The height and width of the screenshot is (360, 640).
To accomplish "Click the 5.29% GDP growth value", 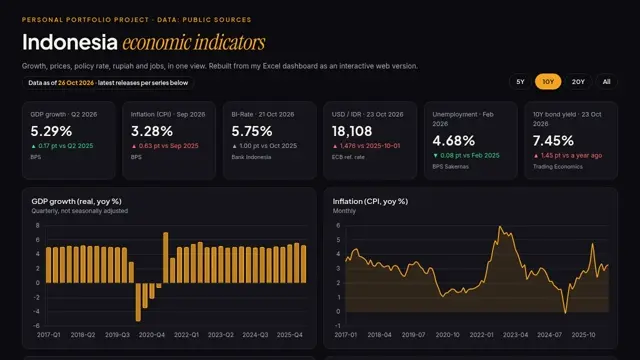I will [x=51, y=131].
